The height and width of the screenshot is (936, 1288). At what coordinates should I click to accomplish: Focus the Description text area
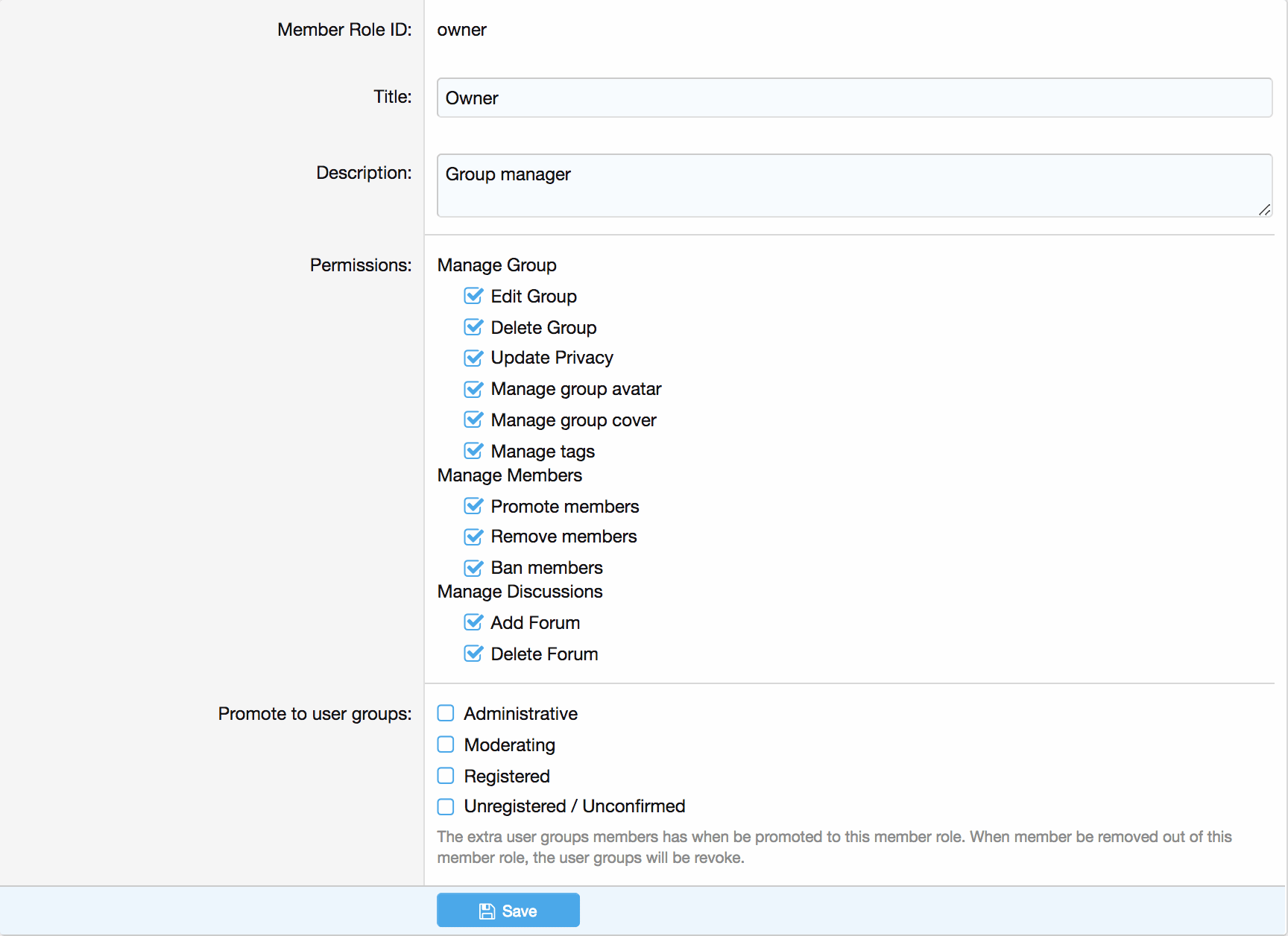(853, 186)
